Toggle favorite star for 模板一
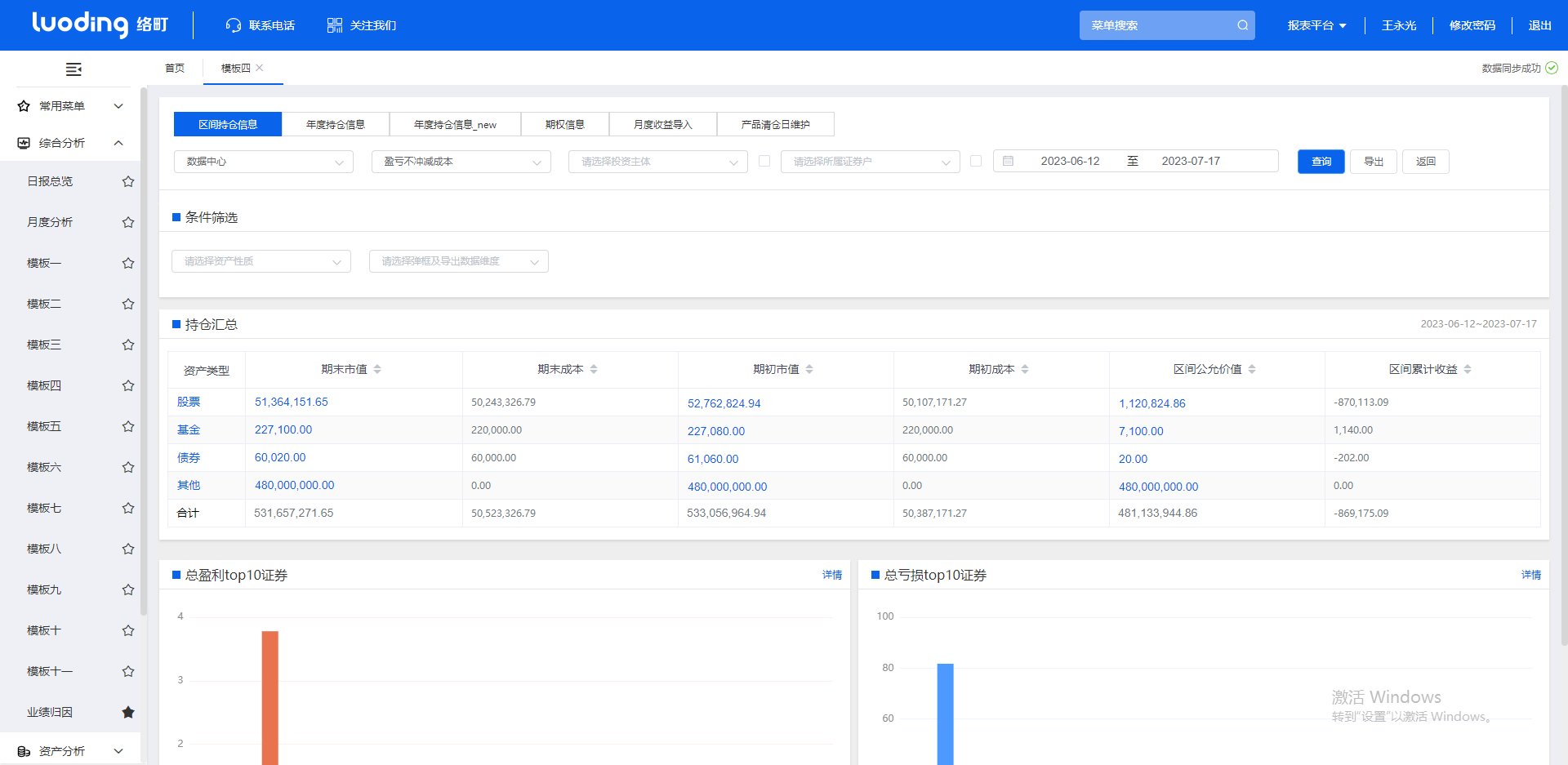This screenshot has width=1568, height=765. pos(128,263)
